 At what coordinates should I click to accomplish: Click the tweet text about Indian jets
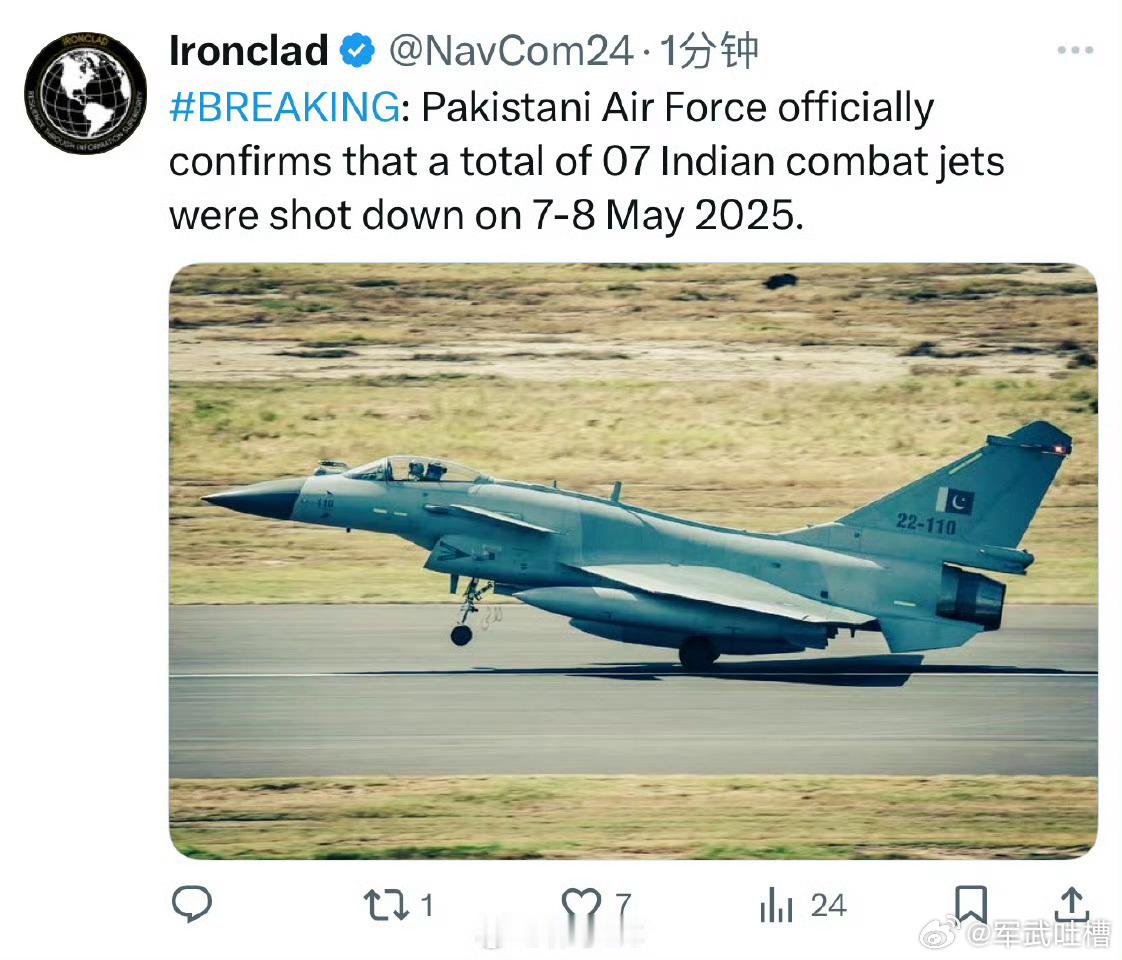point(587,161)
